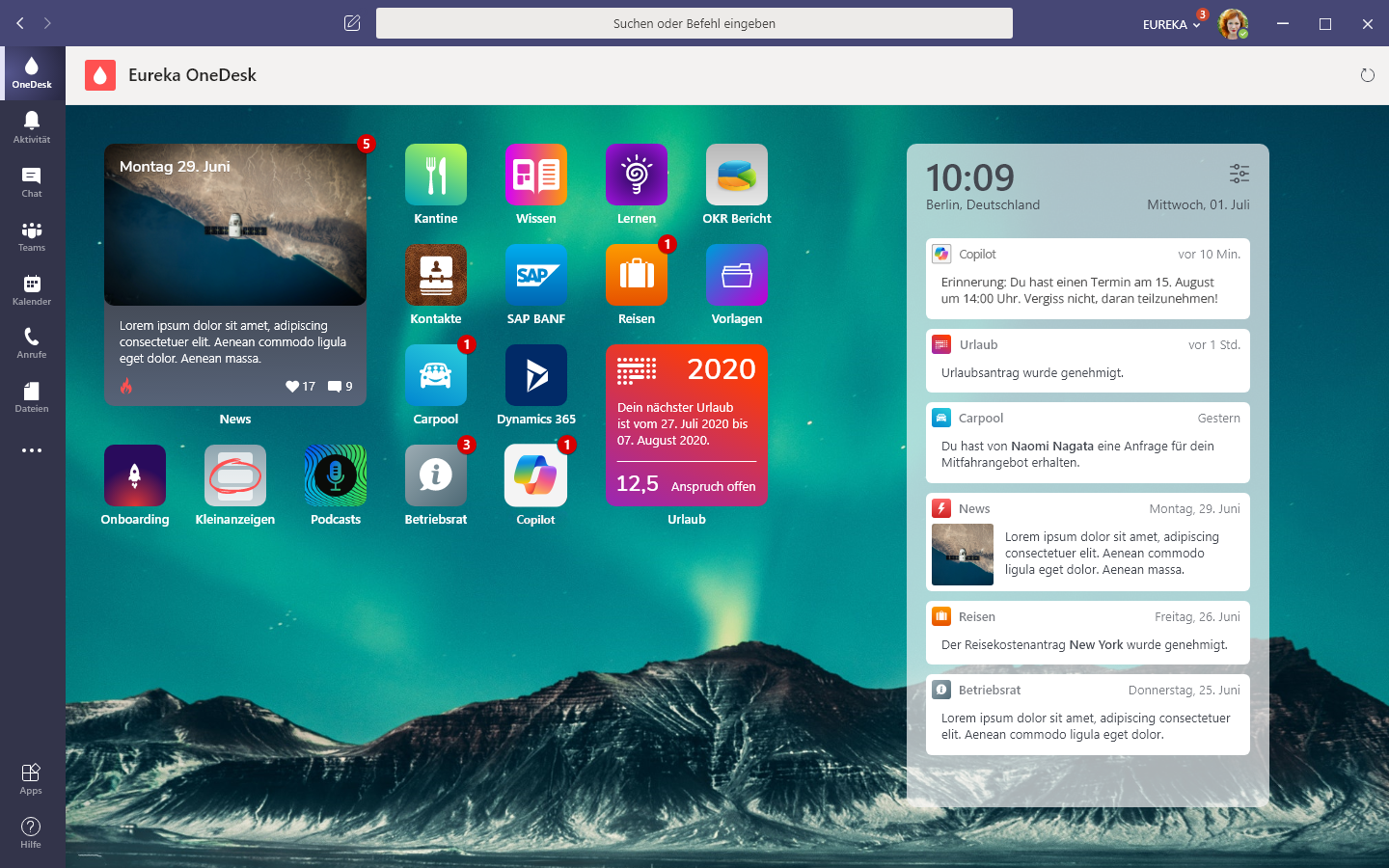Launch the SAP BANF app
Screen dimensions: 1389x868
point(536,275)
